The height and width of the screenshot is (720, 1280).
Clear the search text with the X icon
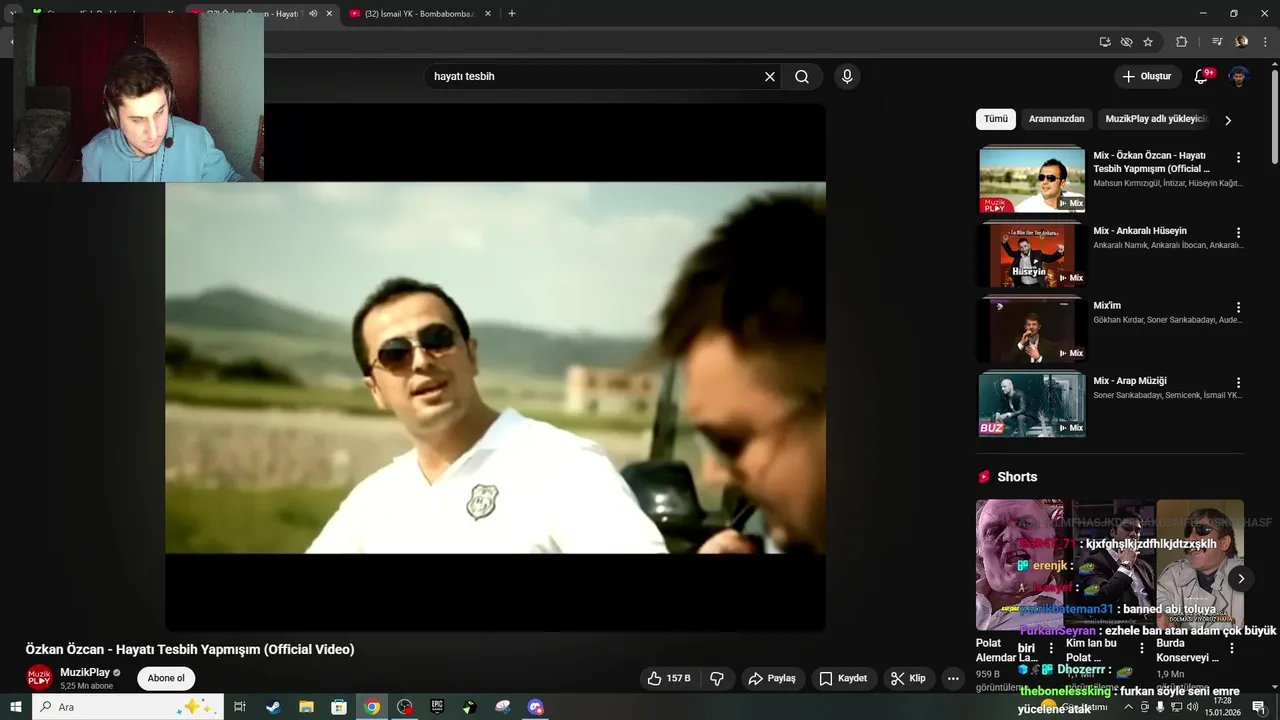770,77
